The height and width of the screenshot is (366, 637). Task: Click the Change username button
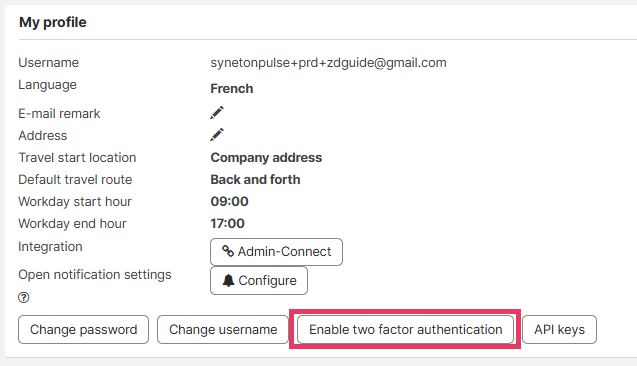(x=223, y=329)
